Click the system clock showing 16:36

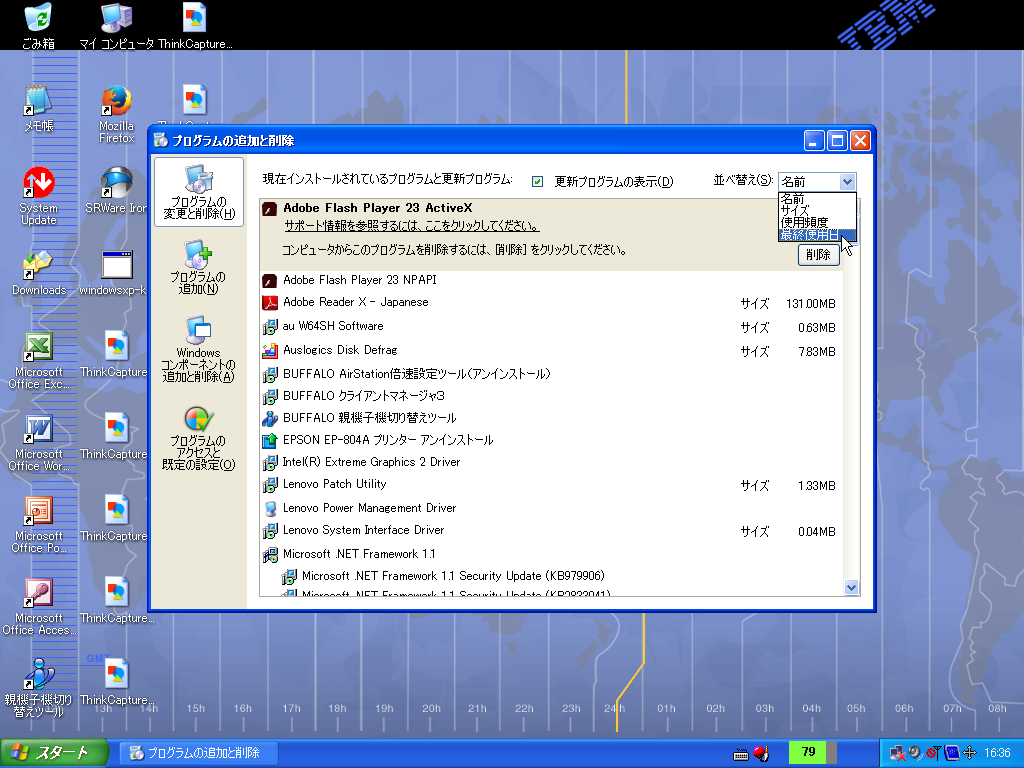(x=997, y=753)
